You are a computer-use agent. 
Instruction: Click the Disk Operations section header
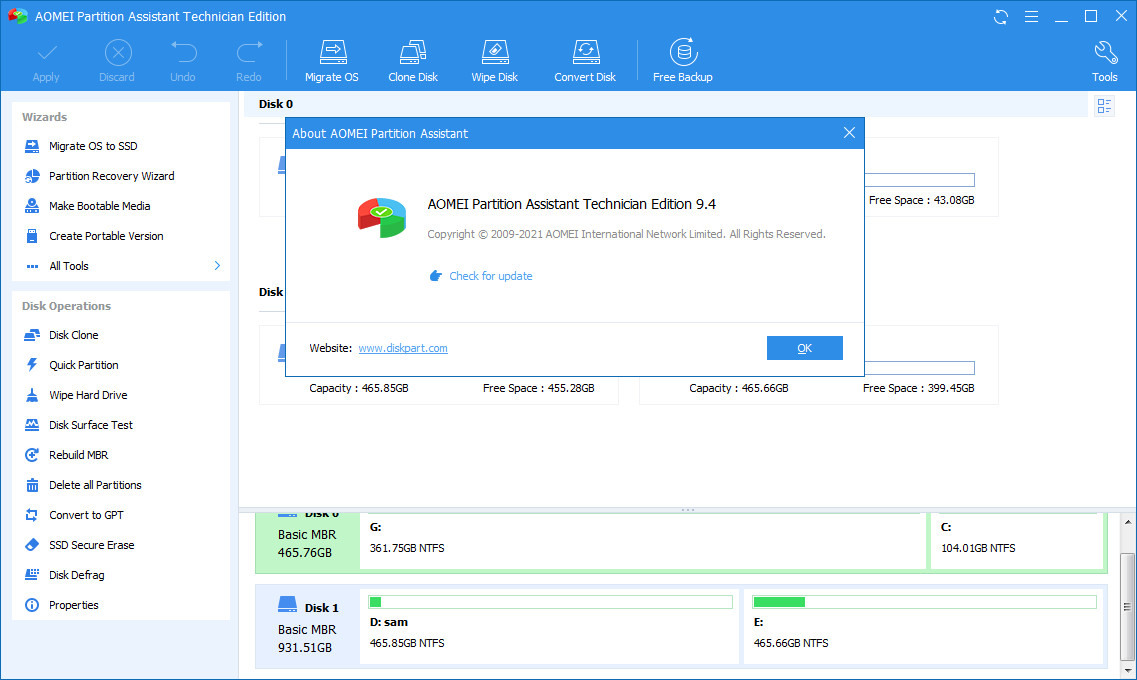tap(67, 306)
